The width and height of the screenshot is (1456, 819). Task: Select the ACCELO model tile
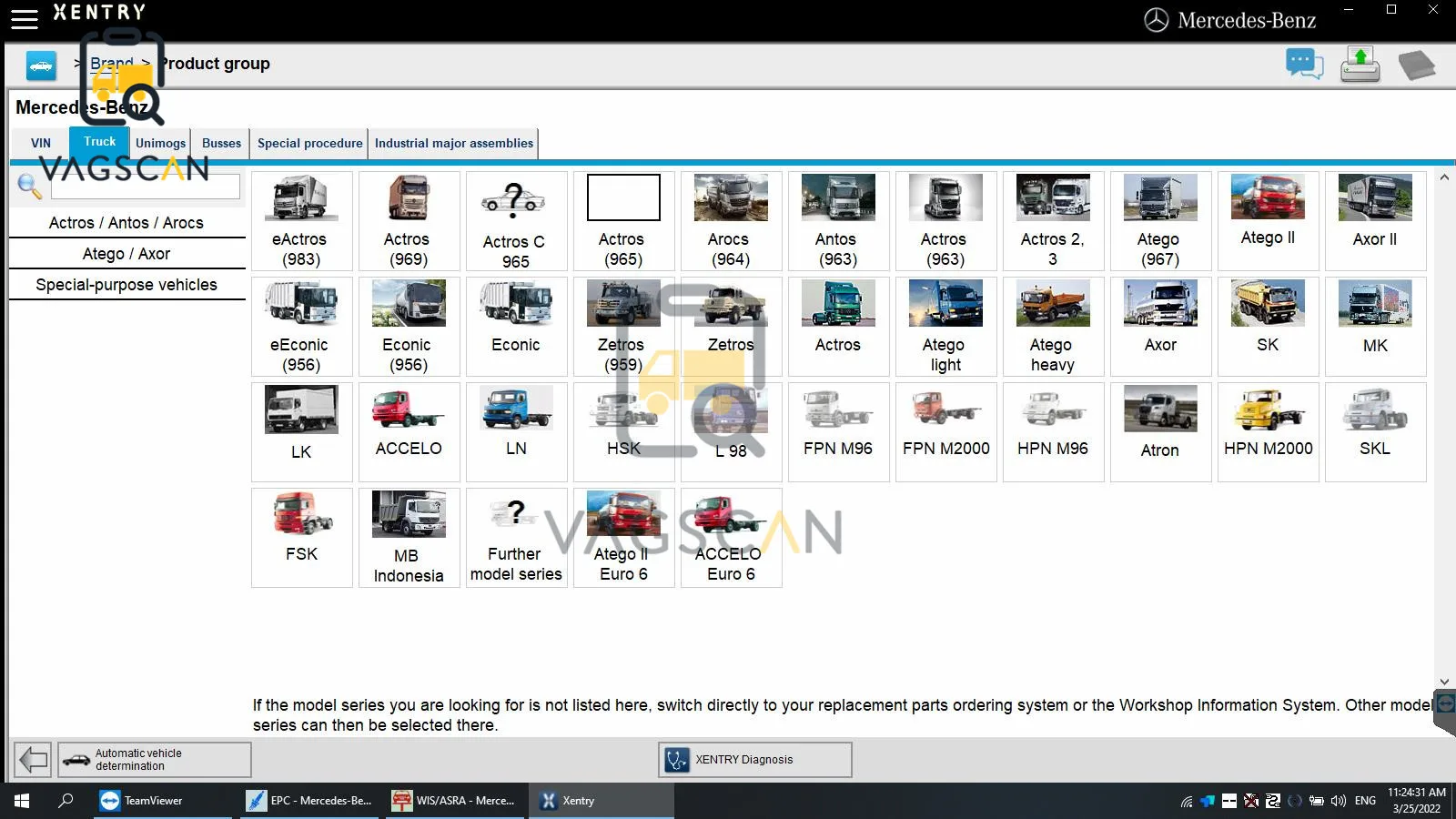409,432
